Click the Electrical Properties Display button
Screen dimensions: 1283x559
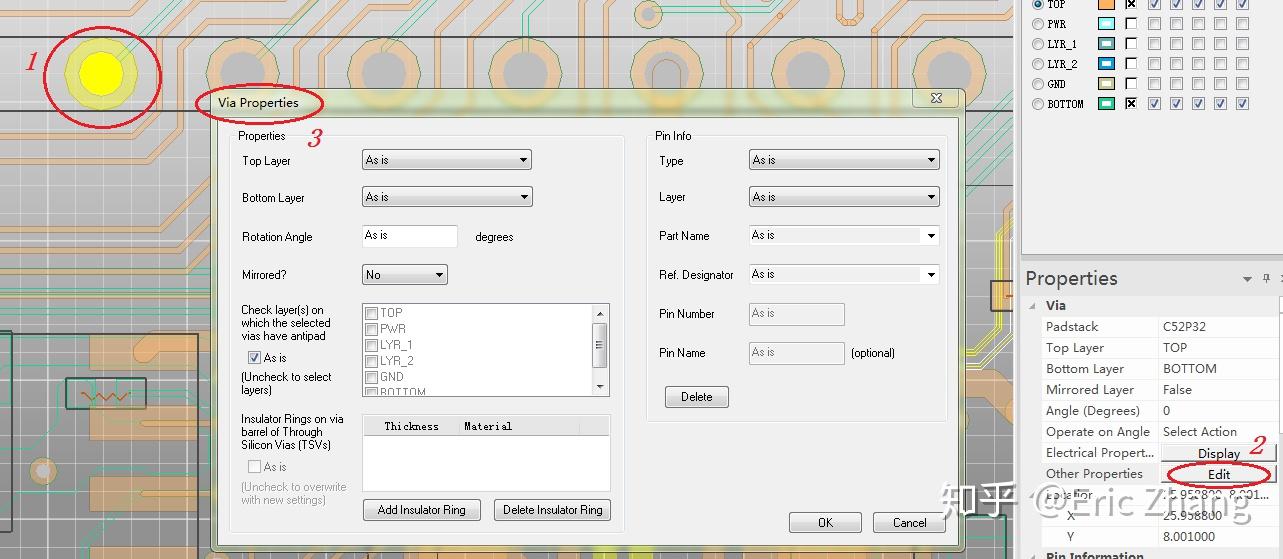(1218, 453)
